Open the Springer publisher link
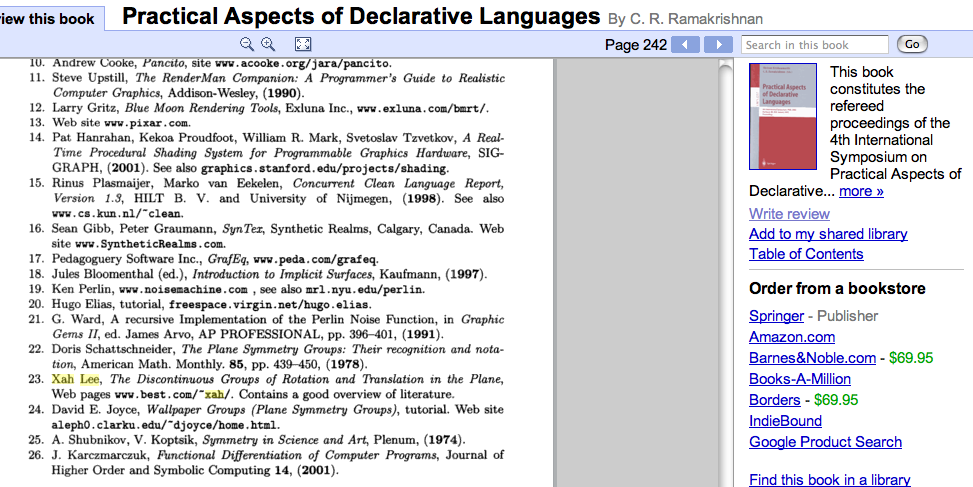This screenshot has width=973, height=487. 776,316
